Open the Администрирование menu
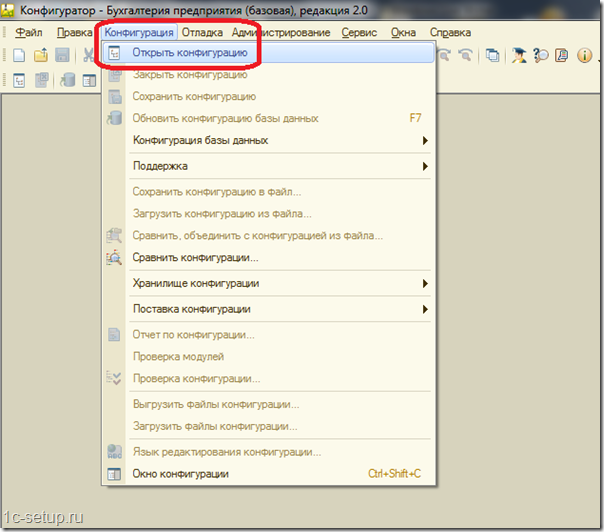The width and height of the screenshot is (604, 532). point(281,32)
